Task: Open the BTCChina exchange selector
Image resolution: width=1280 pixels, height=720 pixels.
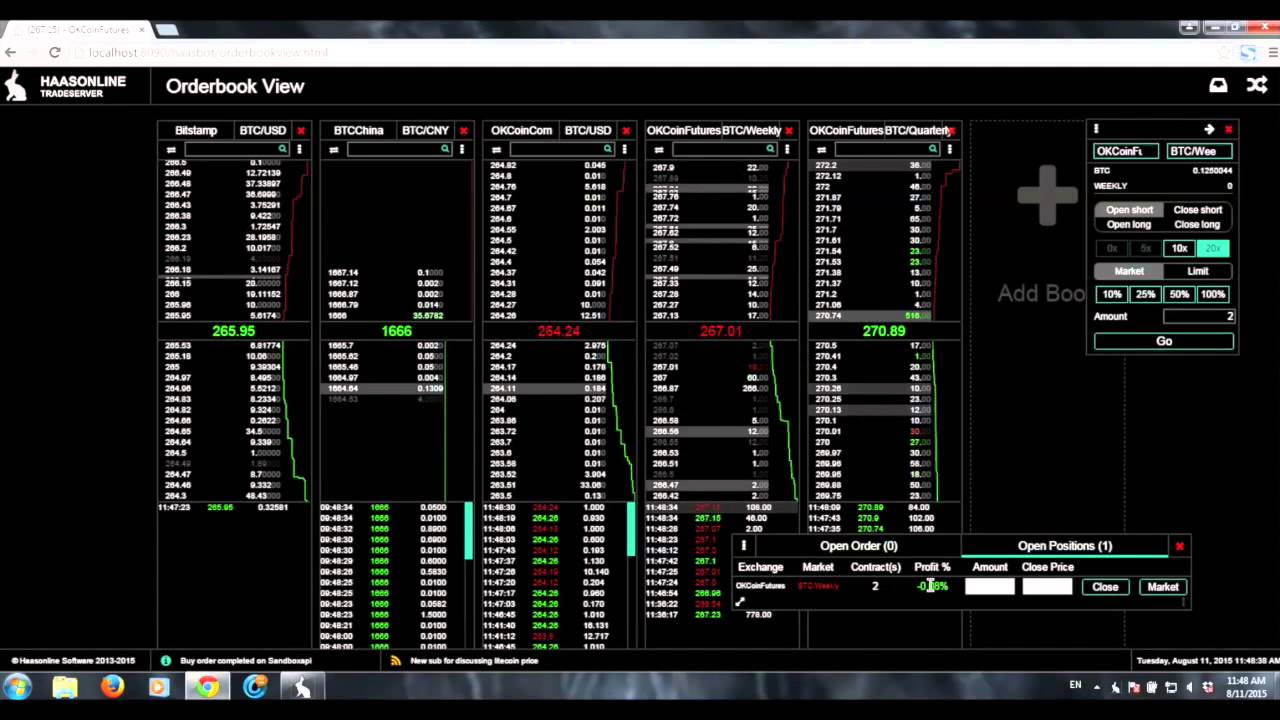Action: (358, 131)
